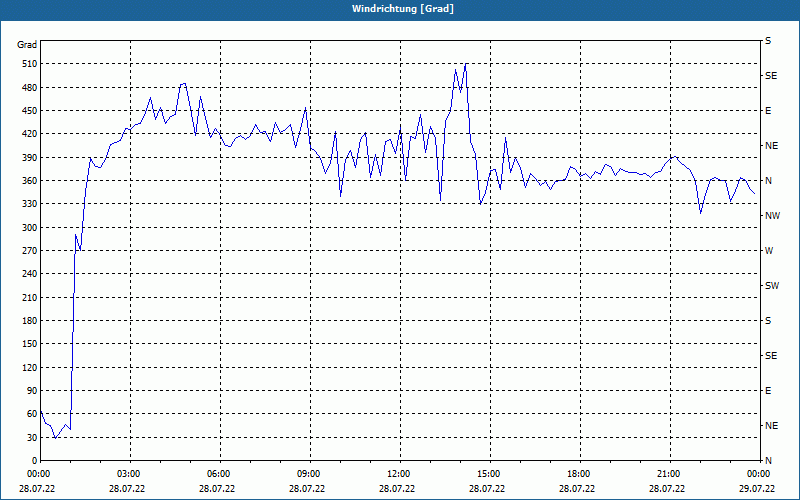Select the 120 left axis label
The height and width of the screenshot is (500, 800).
click(x=30, y=367)
